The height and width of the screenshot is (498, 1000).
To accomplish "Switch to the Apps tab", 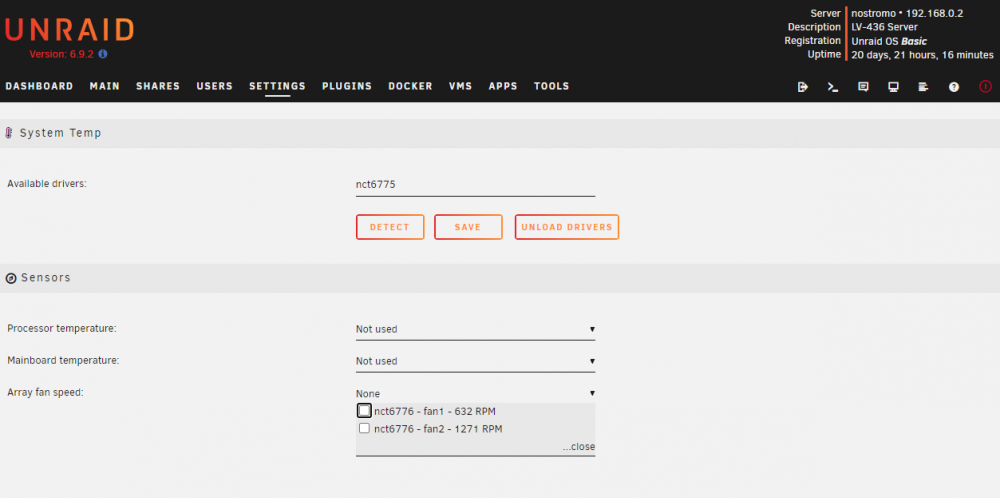I will click(503, 86).
